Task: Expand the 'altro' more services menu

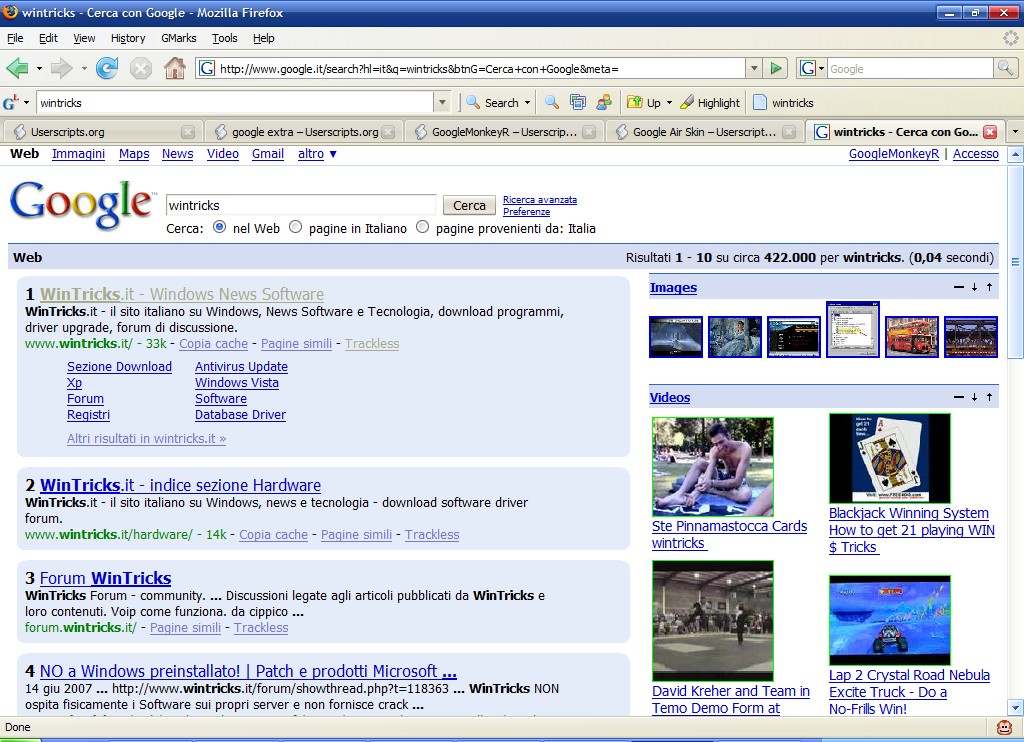Action: click(317, 154)
